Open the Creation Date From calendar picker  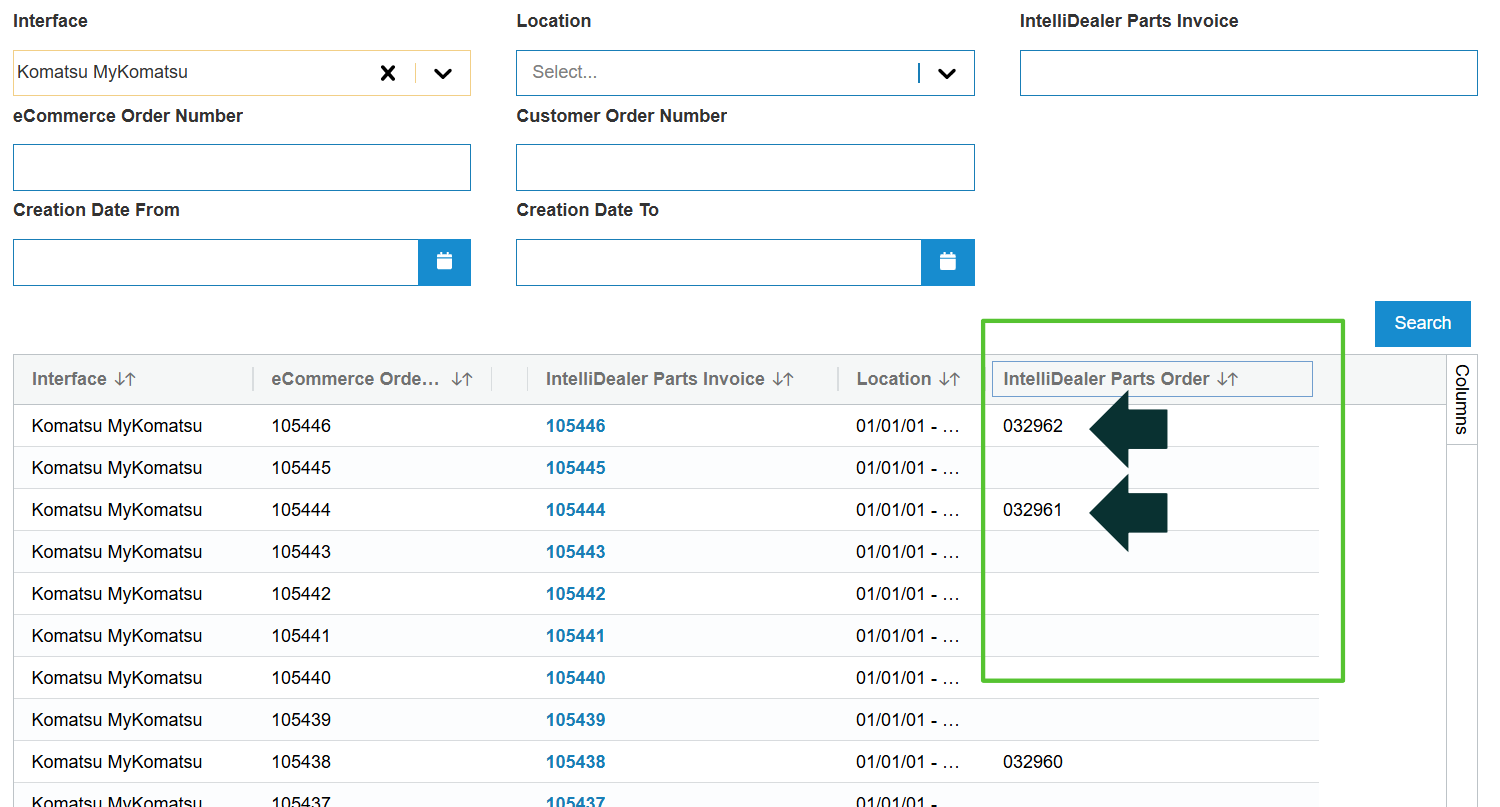tap(444, 262)
